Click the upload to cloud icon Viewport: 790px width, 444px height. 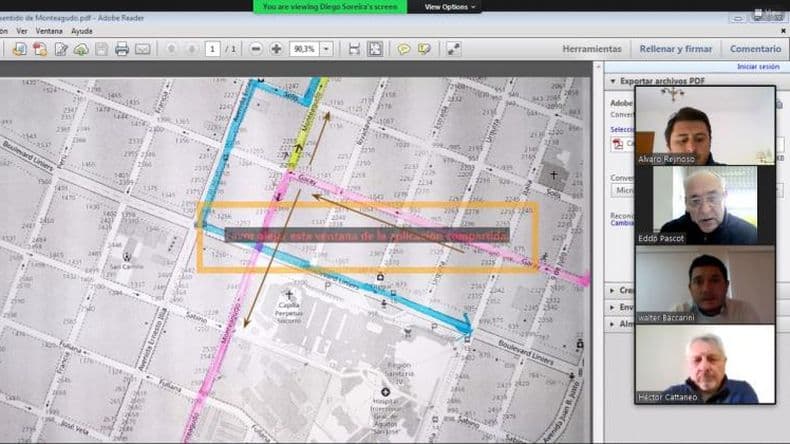[81, 49]
